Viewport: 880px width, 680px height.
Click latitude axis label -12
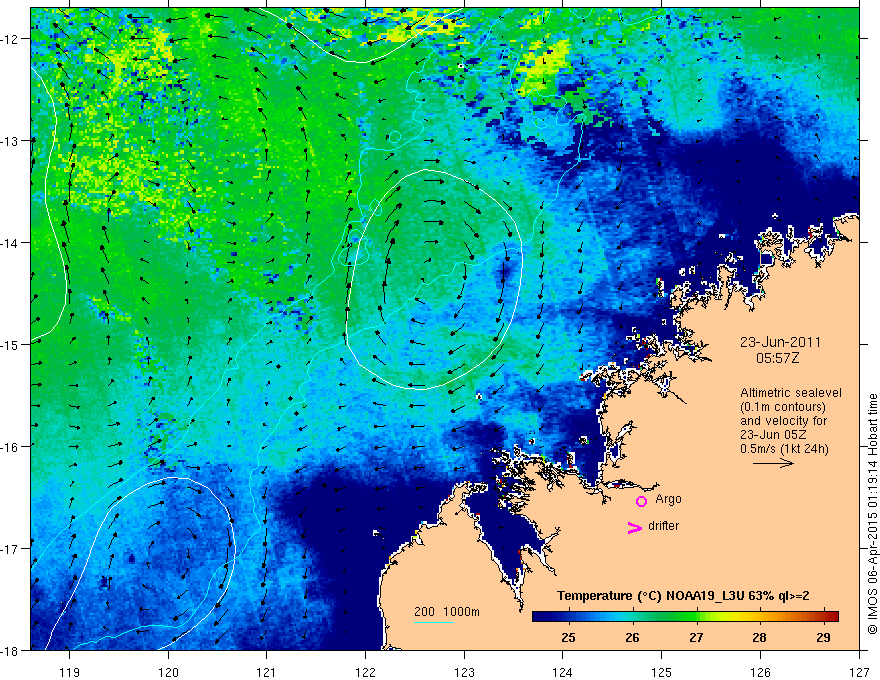[x=9, y=39]
